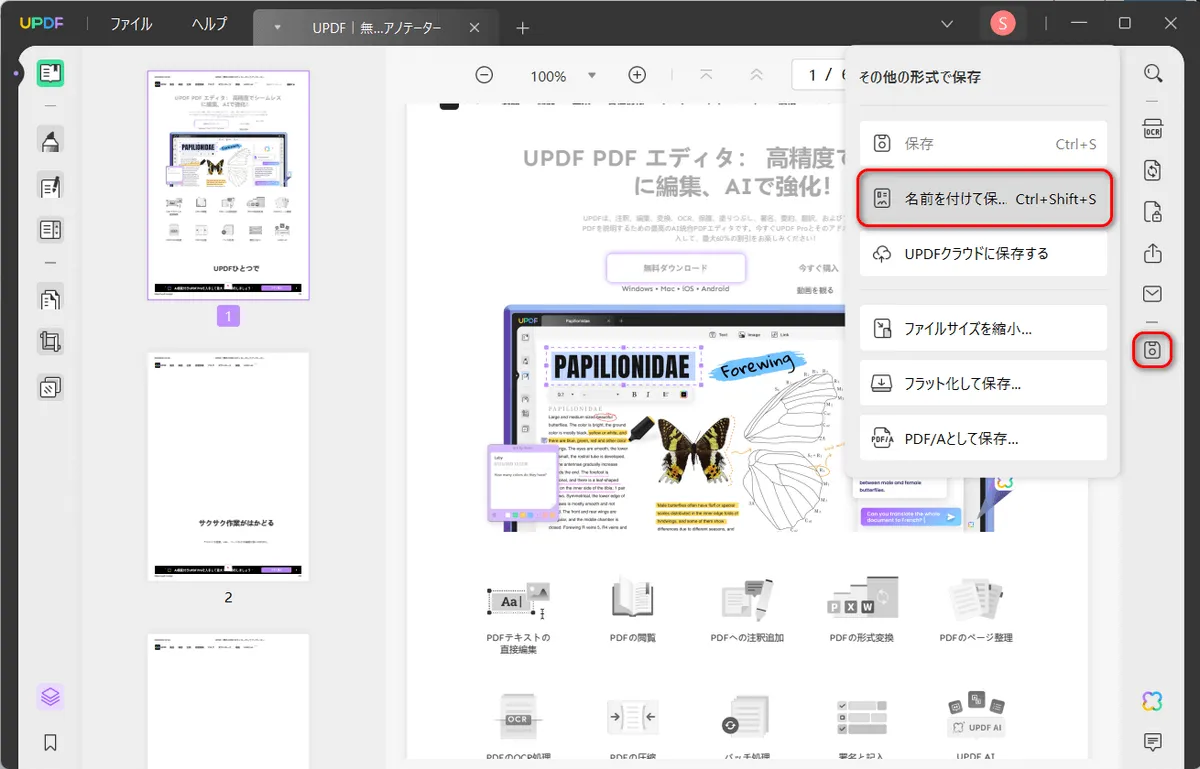The width and height of the screenshot is (1200, 769).
Task: Jump to the first page arrow
Action: (707, 75)
